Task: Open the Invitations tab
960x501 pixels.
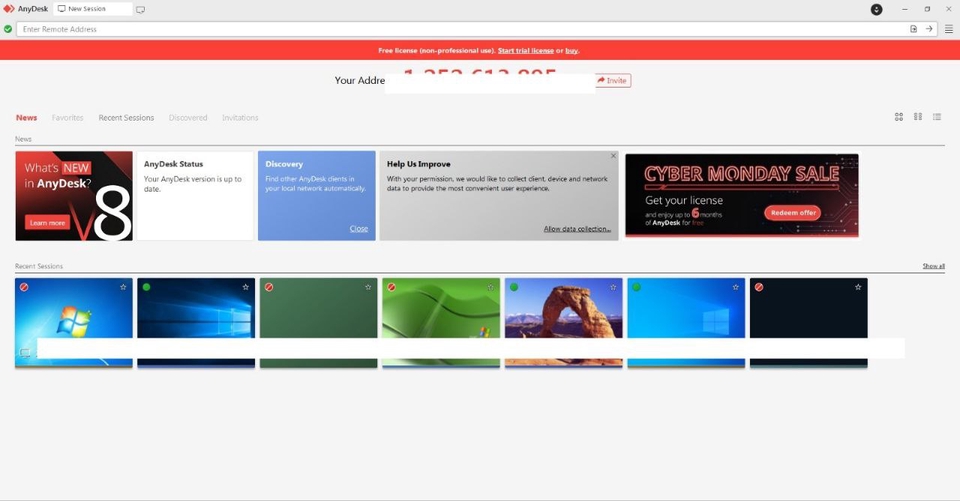Action: (x=240, y=118)
